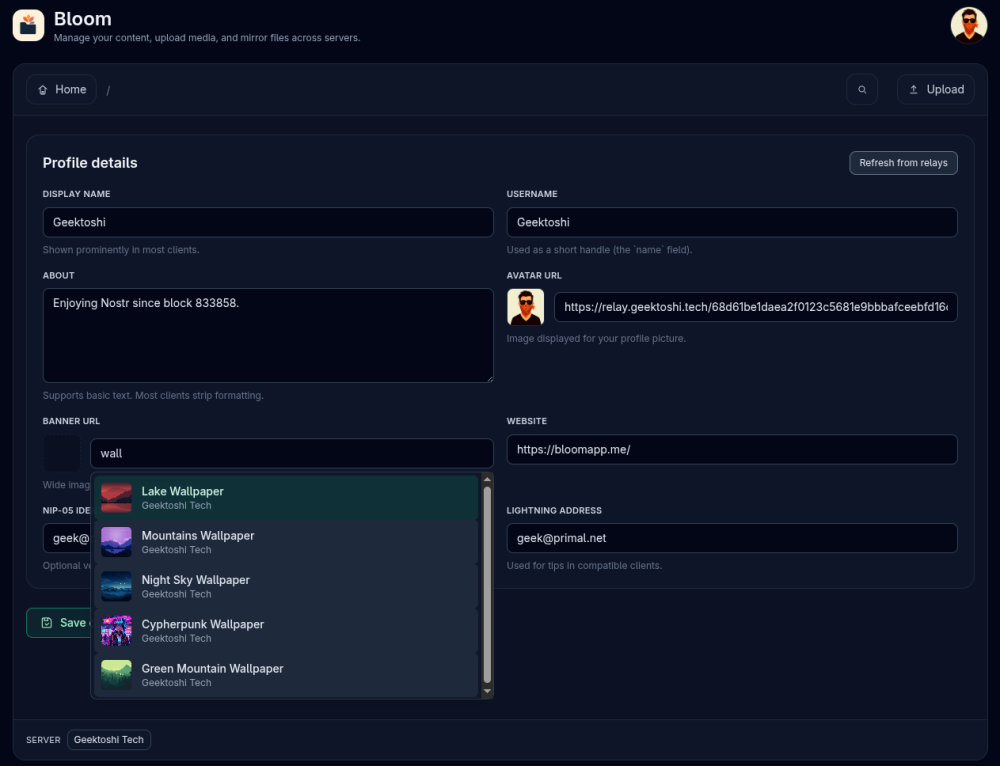Choose Green Mountain Wallpaper suggestion
The width and height of the screenshot is (1000, 766).
pos(286,675)
